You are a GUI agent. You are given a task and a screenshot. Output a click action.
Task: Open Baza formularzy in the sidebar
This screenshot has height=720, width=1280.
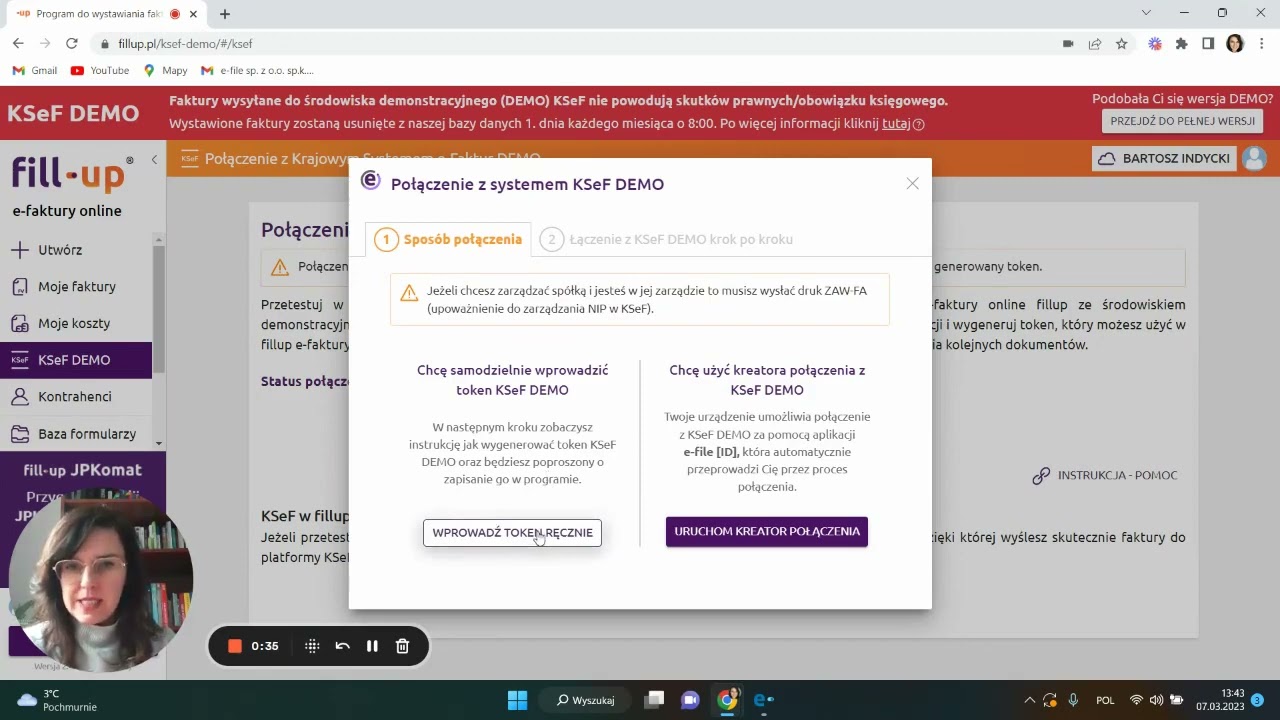tap(76, 434)
